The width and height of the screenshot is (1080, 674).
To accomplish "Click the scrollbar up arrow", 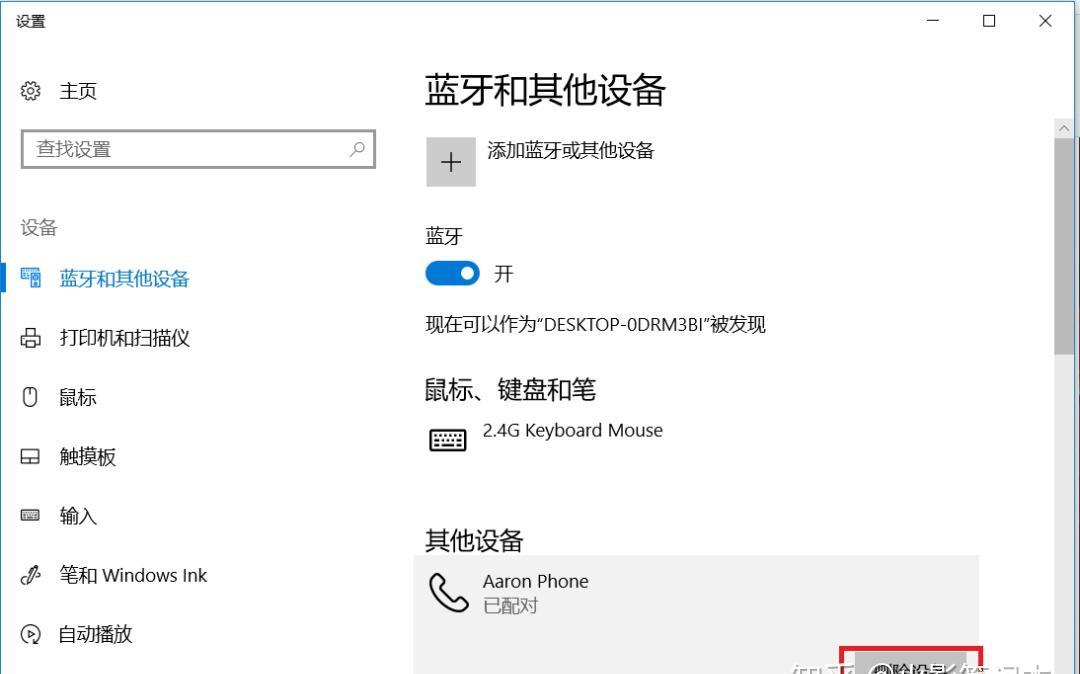I will pyautogui.click(x=1063, y=128).
